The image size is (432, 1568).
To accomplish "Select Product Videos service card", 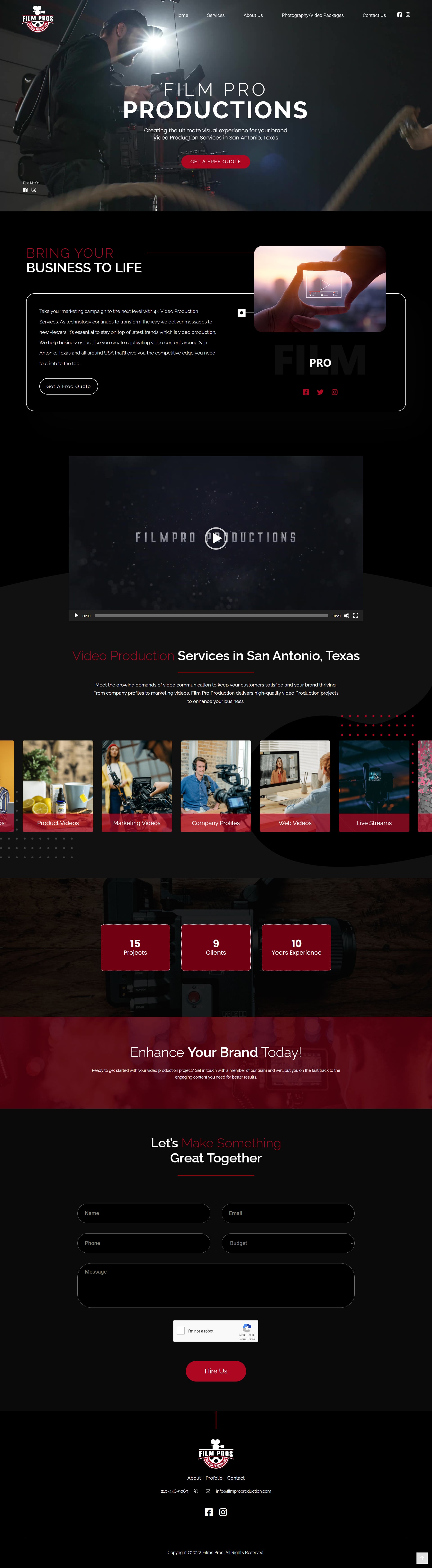I will click(x=58, y=786).
